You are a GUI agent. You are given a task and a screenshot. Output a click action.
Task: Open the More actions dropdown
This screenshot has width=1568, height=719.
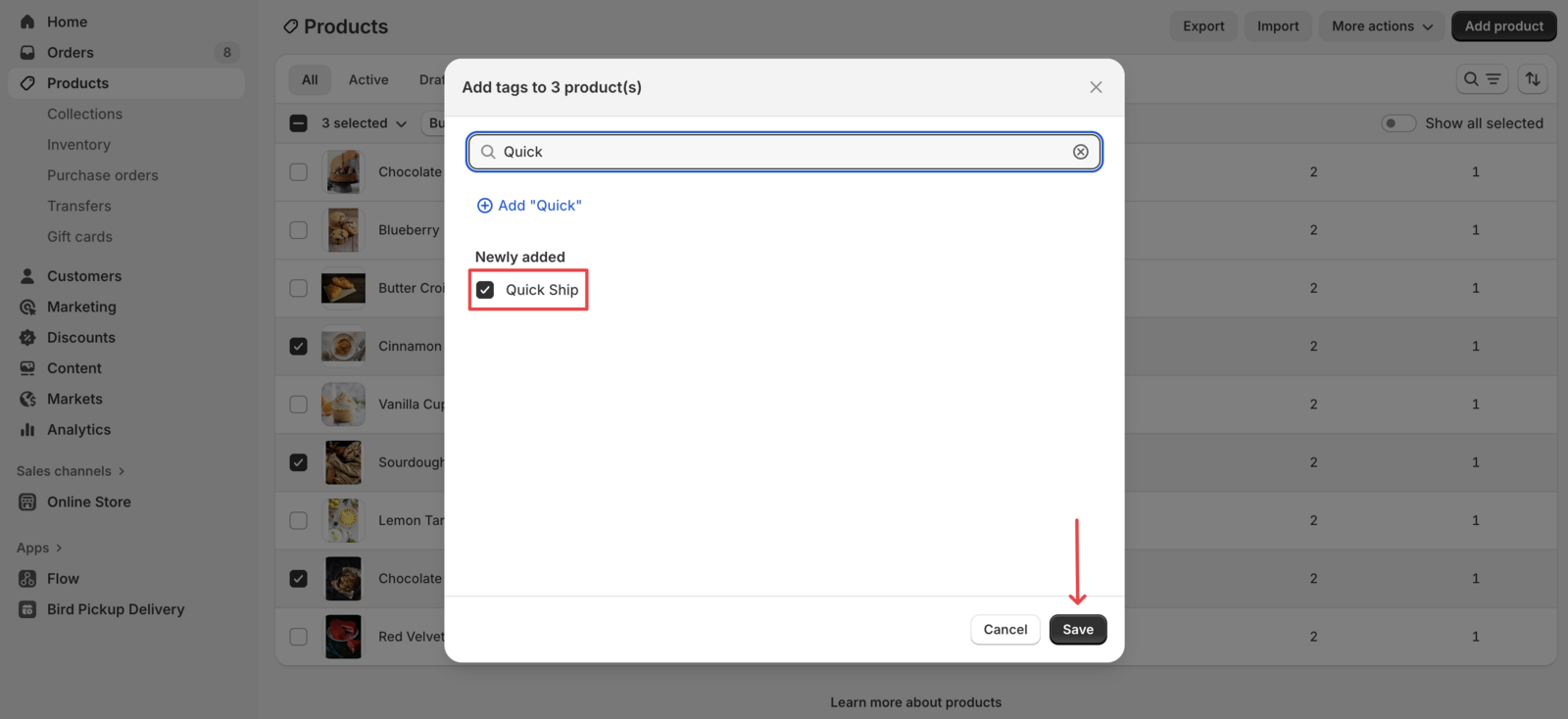1382,26
